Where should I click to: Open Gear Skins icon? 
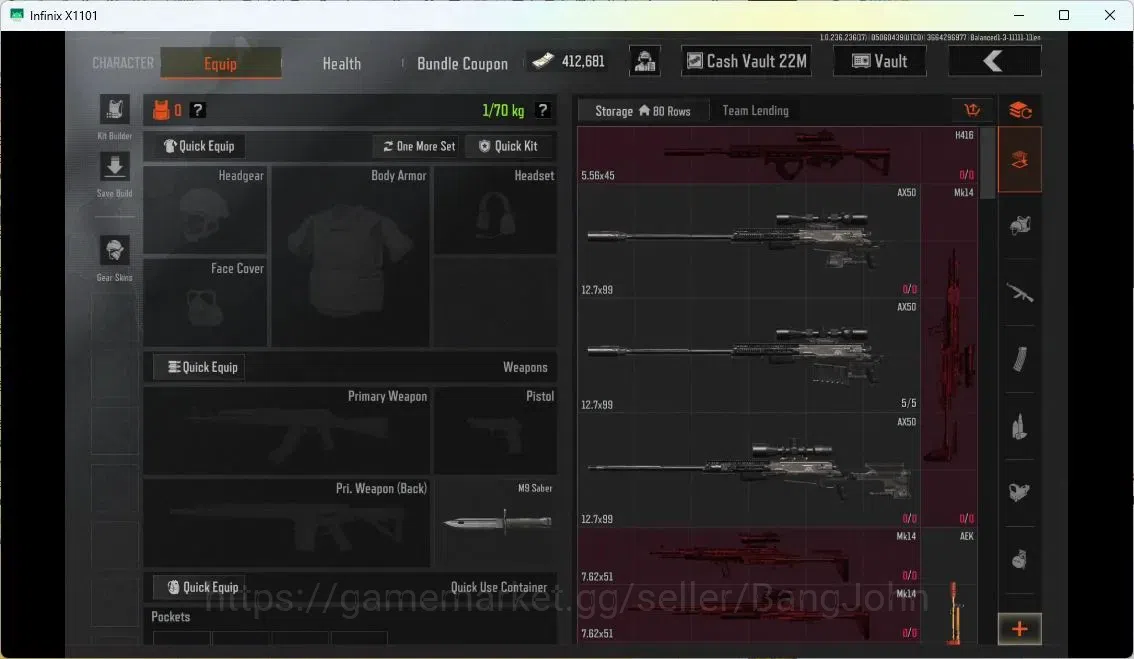click(x=114, y=251)
